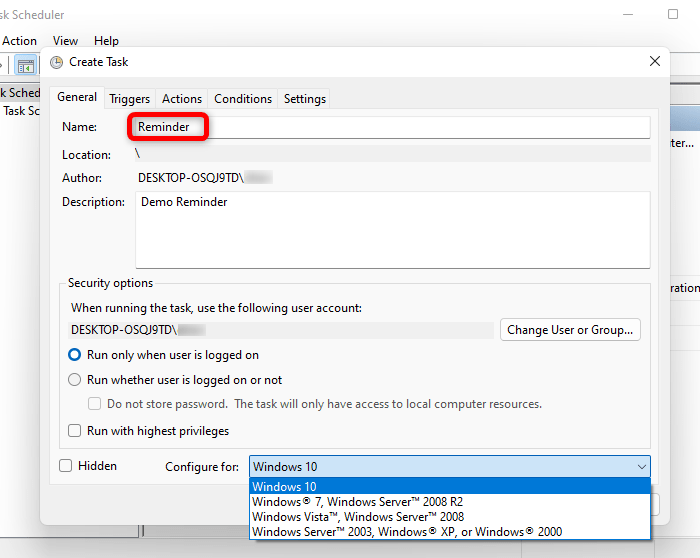Open the View menu in Task Scheduler

65,41
